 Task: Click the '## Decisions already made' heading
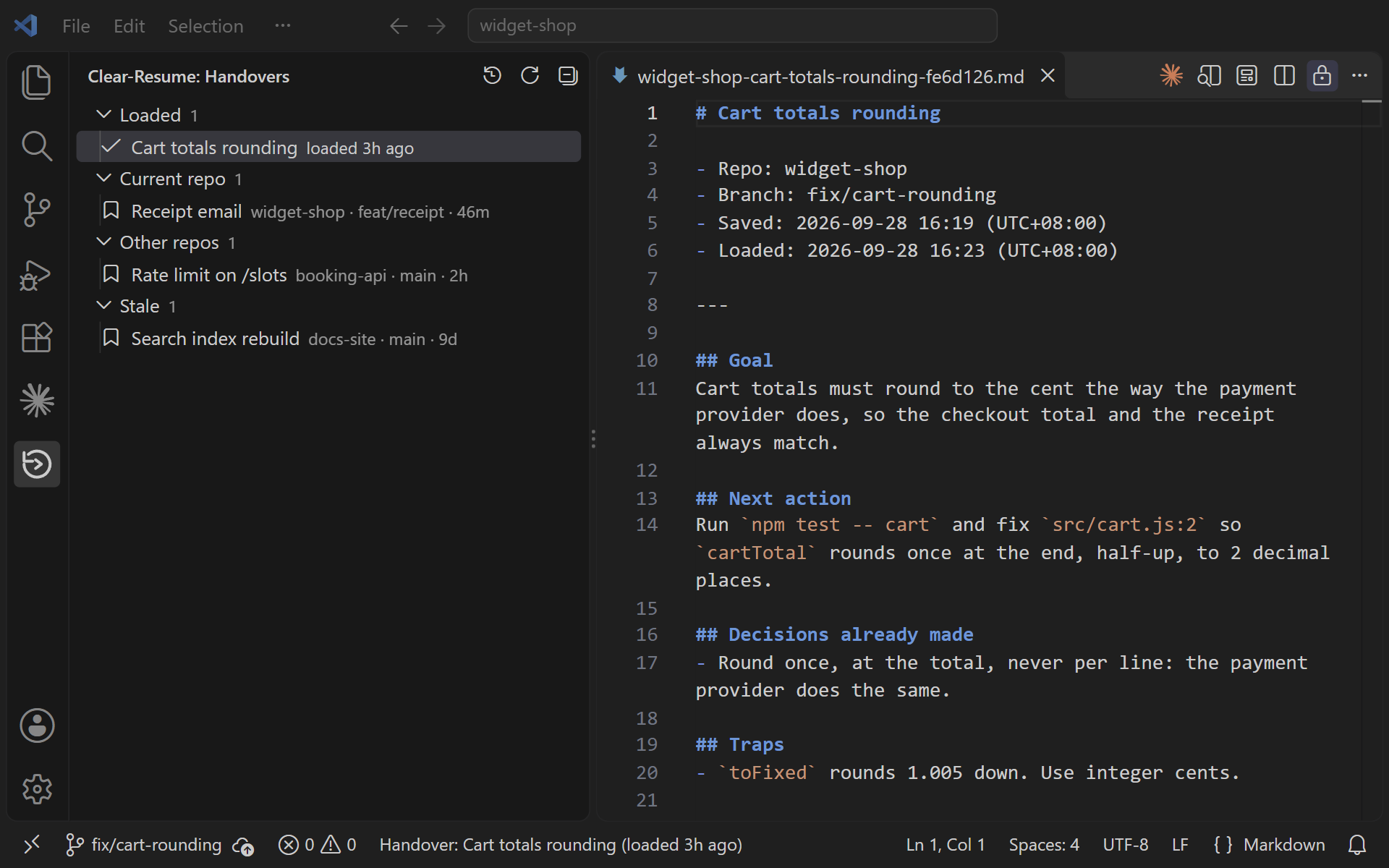pos(834,634)
